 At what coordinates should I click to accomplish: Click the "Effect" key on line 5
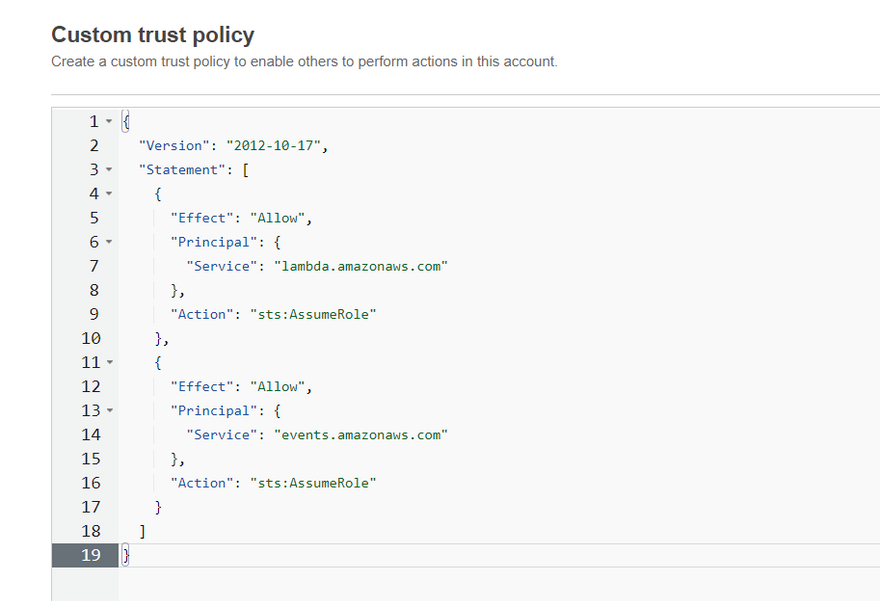coord(203,218)
